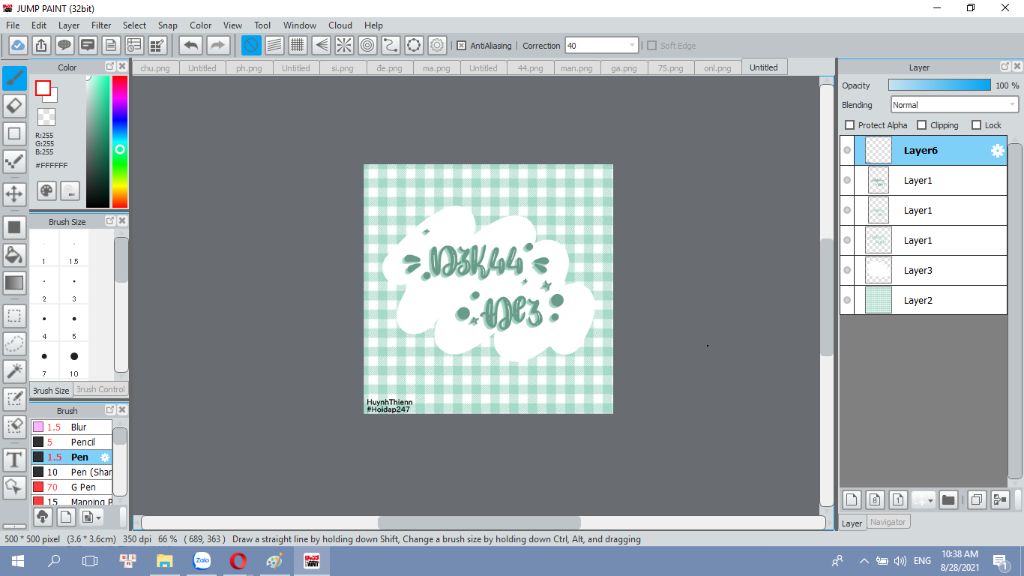
Task: Open File Explorer from the taskbar
Action: [x=165, y=561]
